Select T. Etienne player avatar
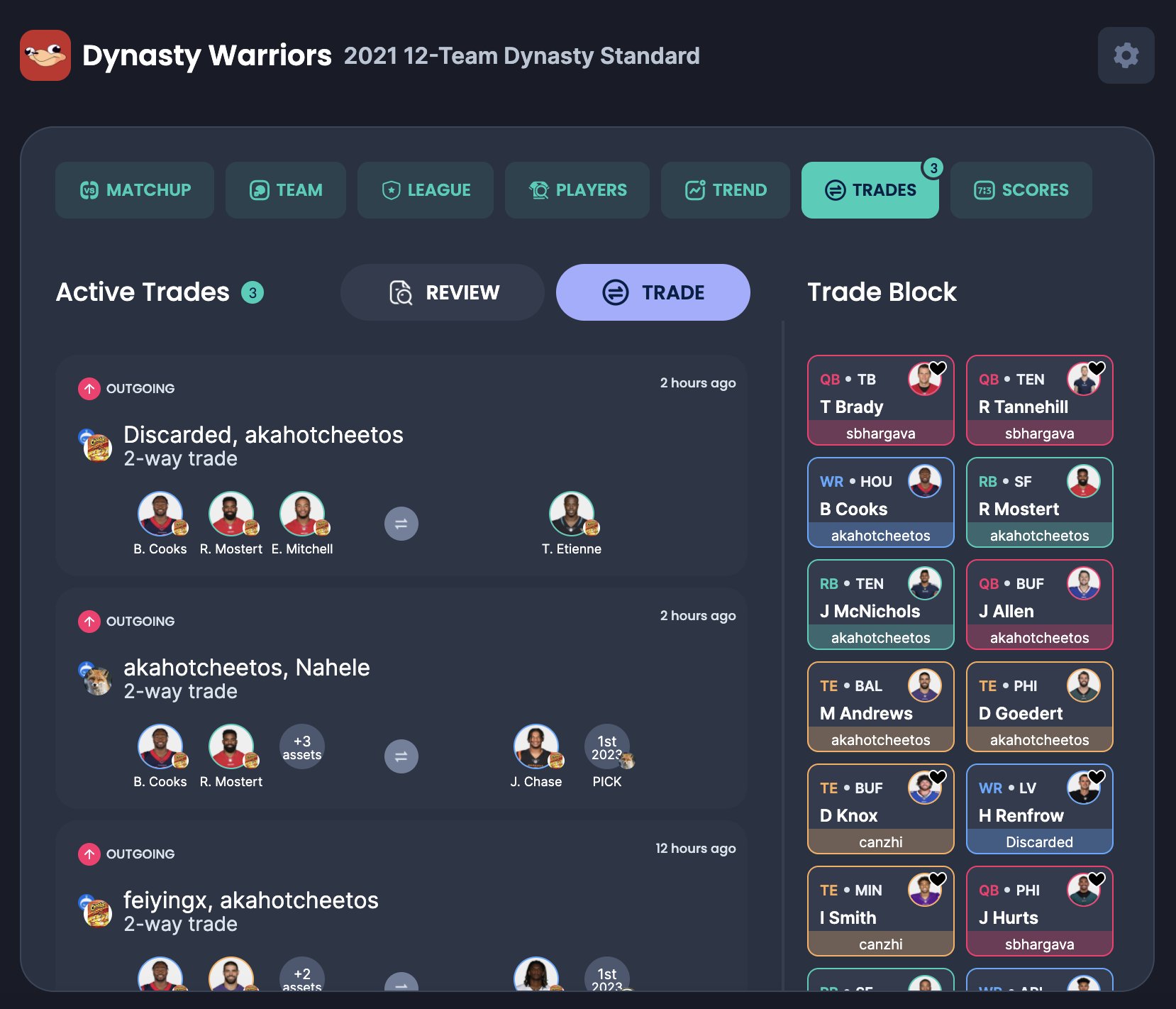 coord(572,514)
